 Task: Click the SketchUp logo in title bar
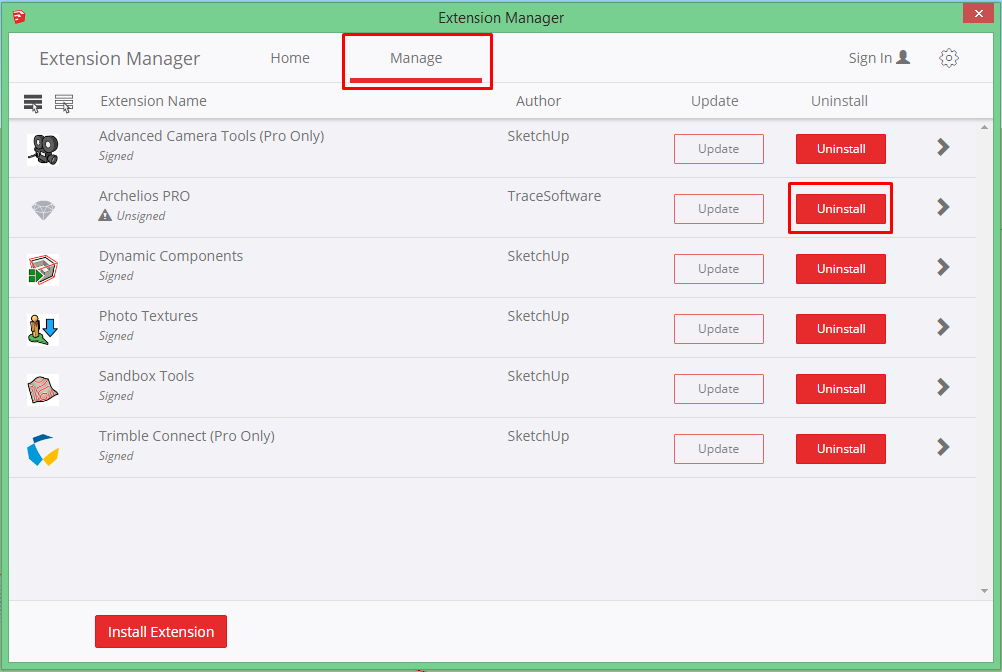pos(19,17)
